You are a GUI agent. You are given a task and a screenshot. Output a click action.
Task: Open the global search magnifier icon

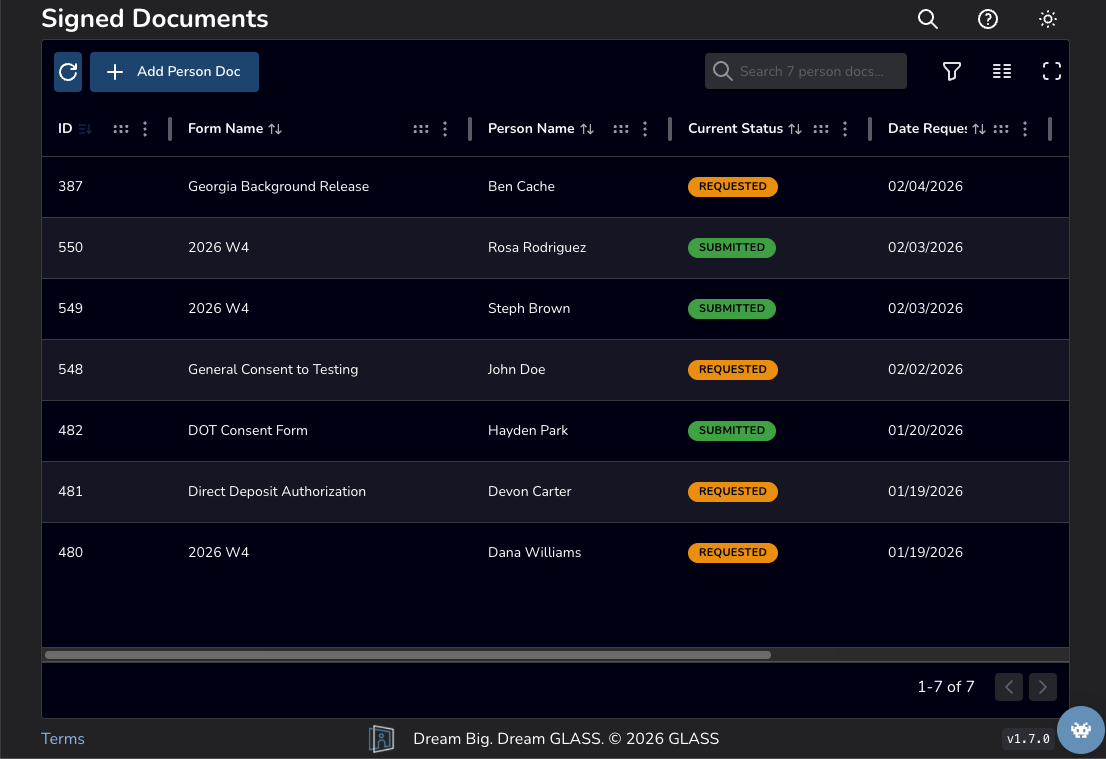[927, 19]
